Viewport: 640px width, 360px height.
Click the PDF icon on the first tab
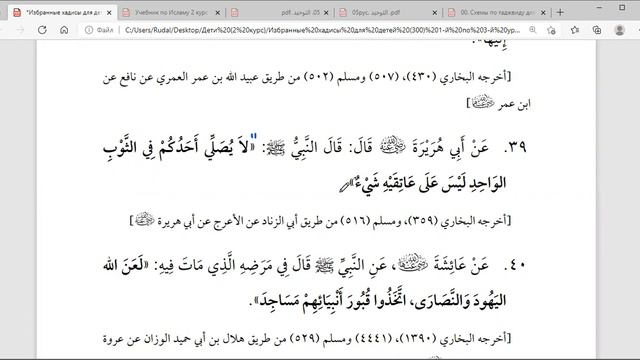coord(17,13)
